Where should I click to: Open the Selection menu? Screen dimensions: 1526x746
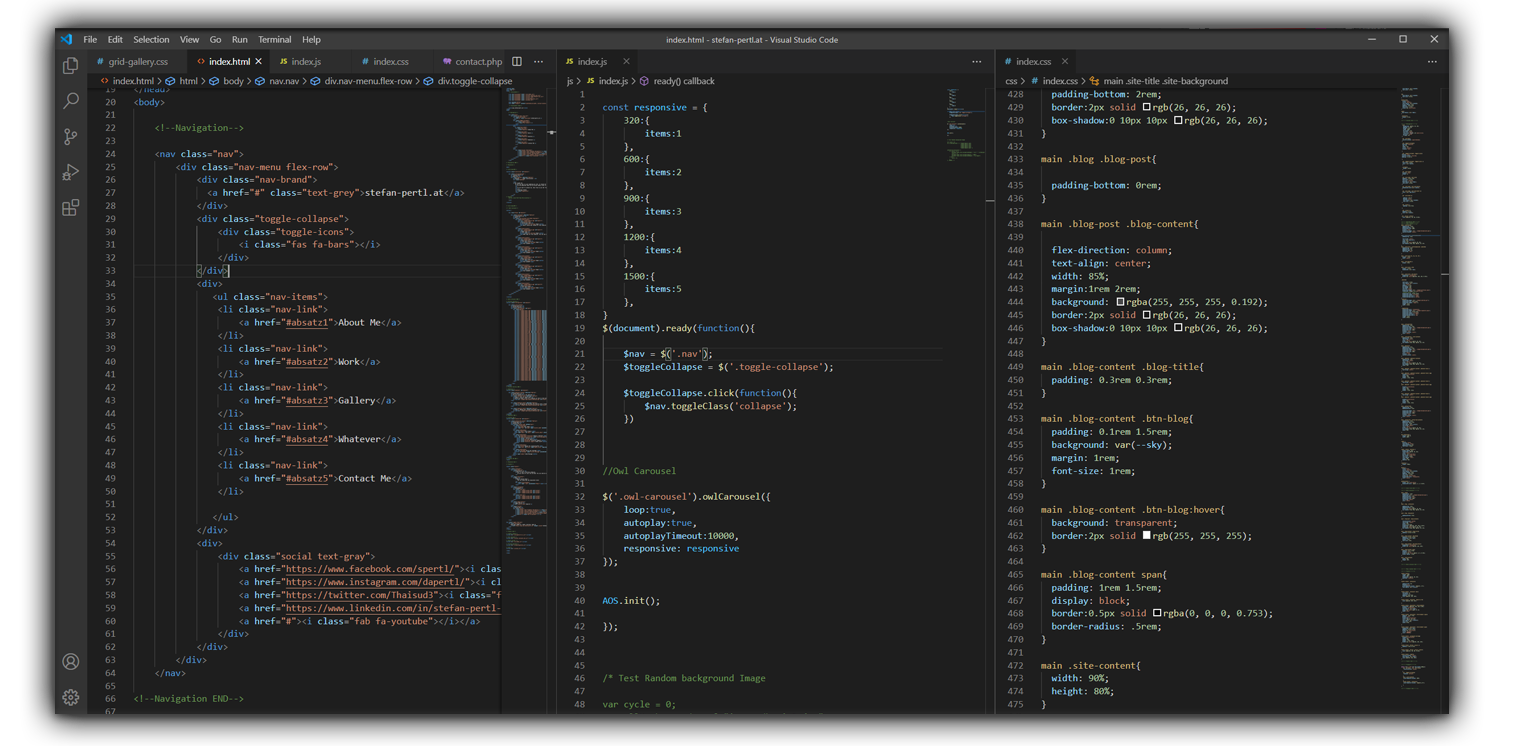point(151,40)
